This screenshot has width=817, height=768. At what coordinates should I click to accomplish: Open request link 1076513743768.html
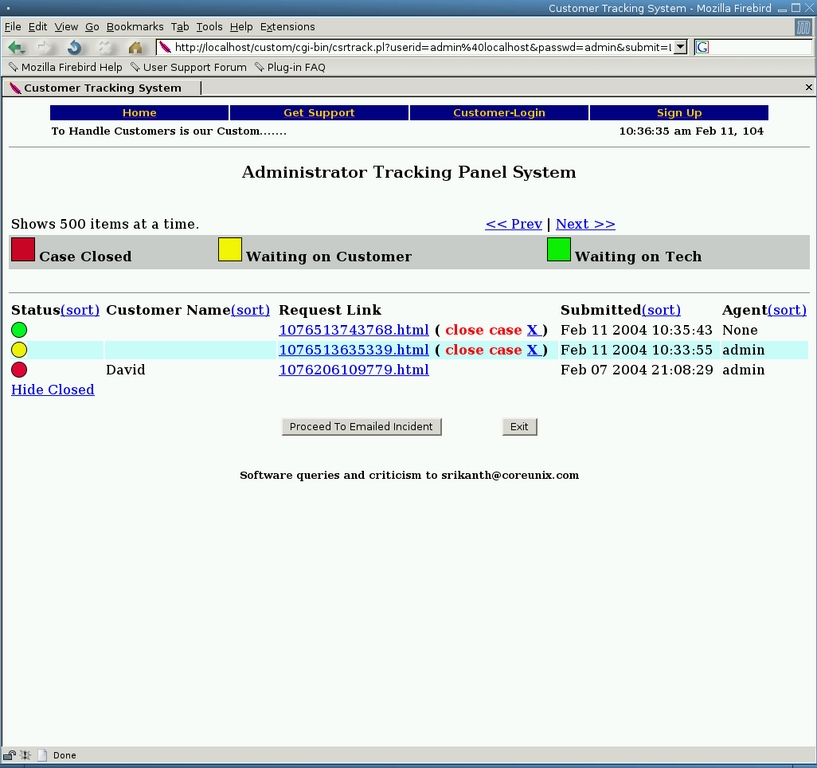click(353, 330)
